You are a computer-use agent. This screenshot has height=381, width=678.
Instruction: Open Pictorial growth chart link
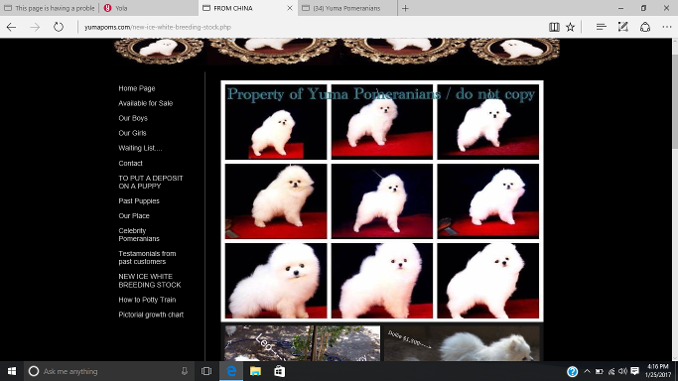tap(151, 315)
